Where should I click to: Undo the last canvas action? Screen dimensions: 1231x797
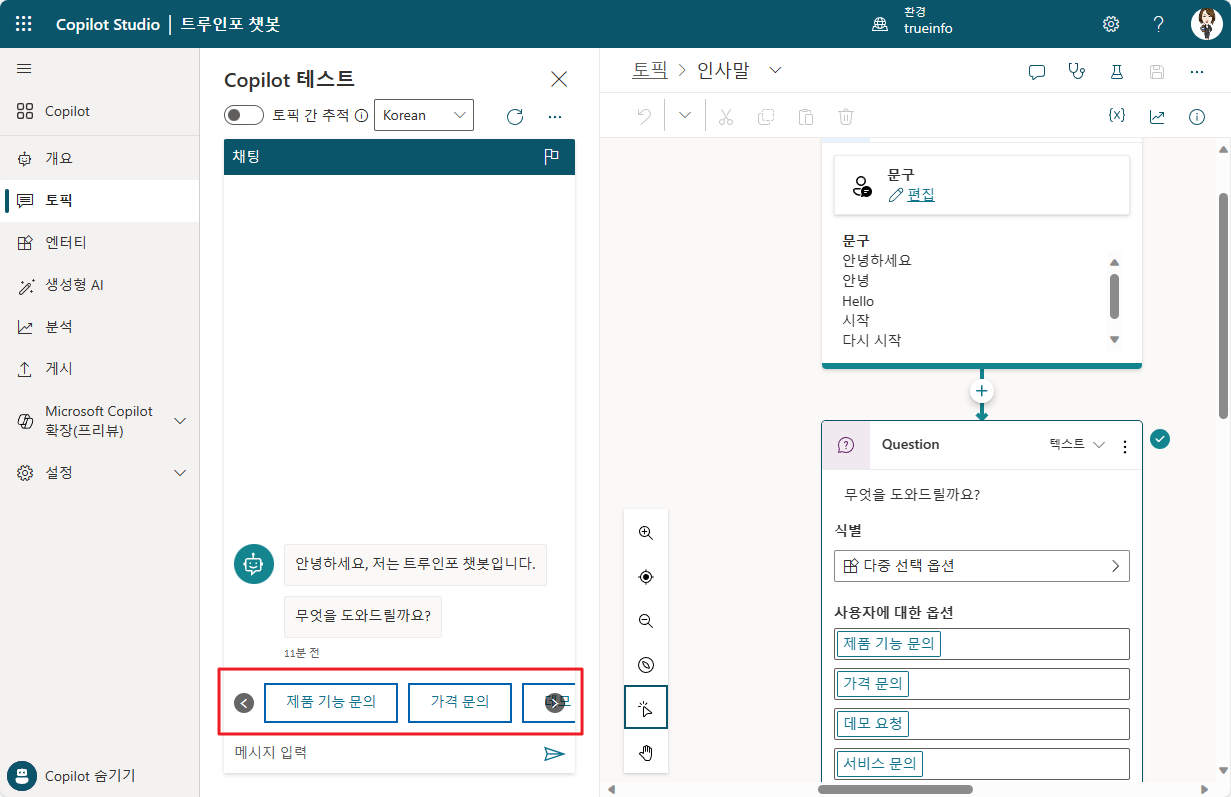[x=644, y=116]
